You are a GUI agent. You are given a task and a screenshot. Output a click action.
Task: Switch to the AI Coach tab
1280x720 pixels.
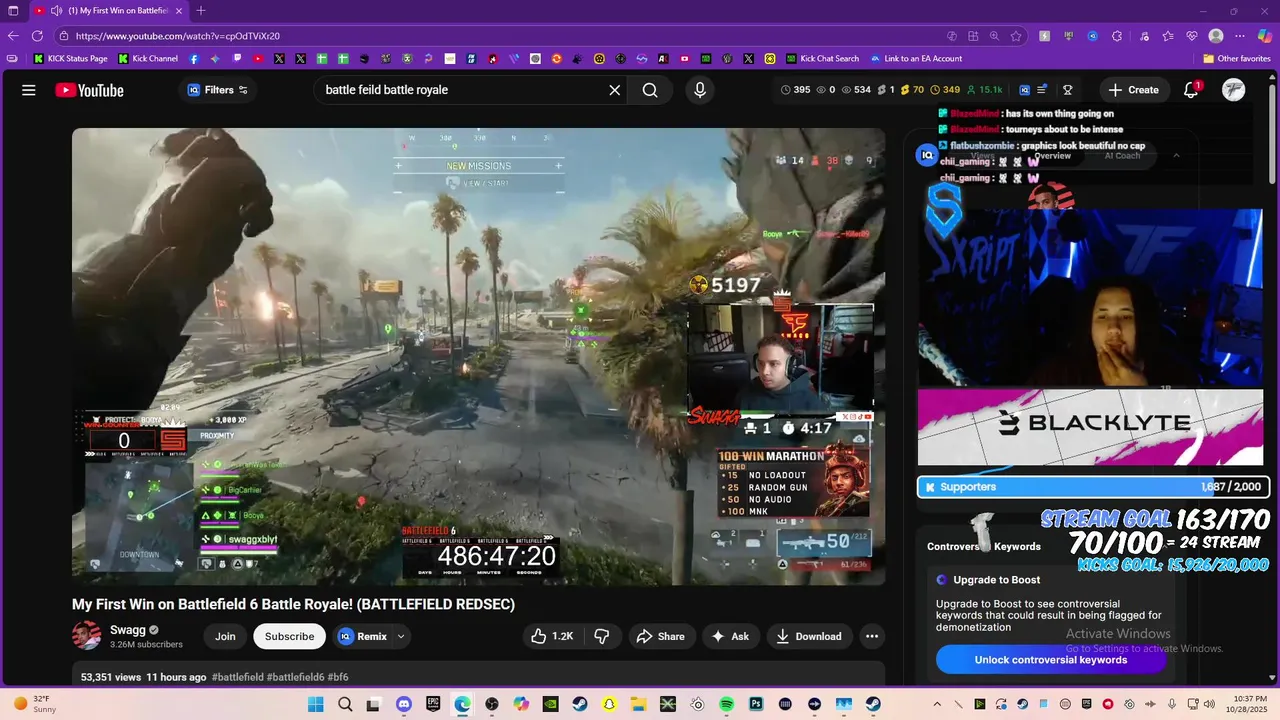point(1122,156)
